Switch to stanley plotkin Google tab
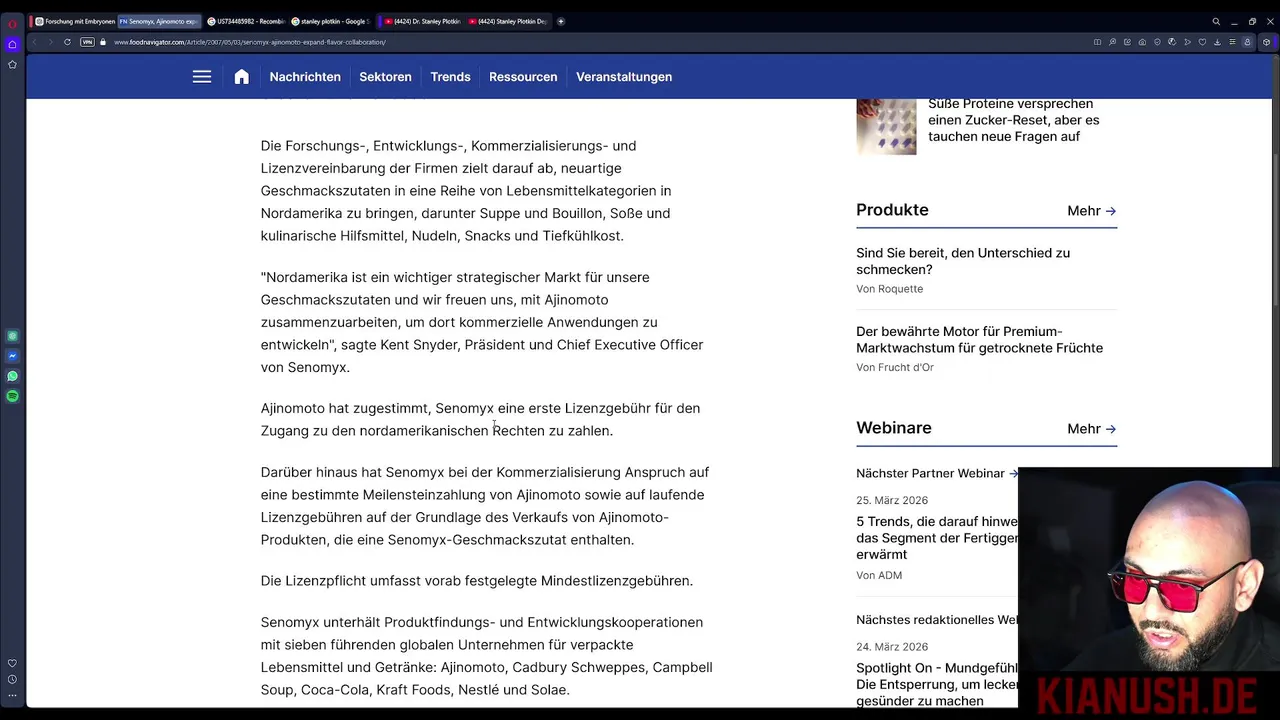This screenshot has height=720, width=1280. click(331, 21)
